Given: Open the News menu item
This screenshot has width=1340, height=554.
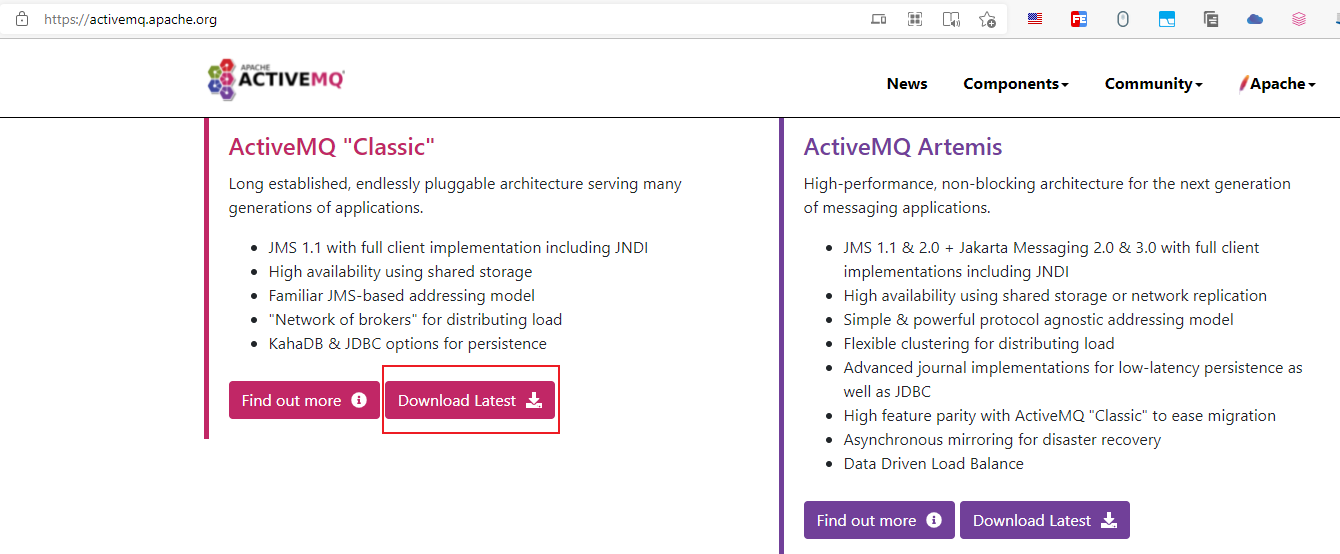Looking at the screenshot, I should point(907,84).
